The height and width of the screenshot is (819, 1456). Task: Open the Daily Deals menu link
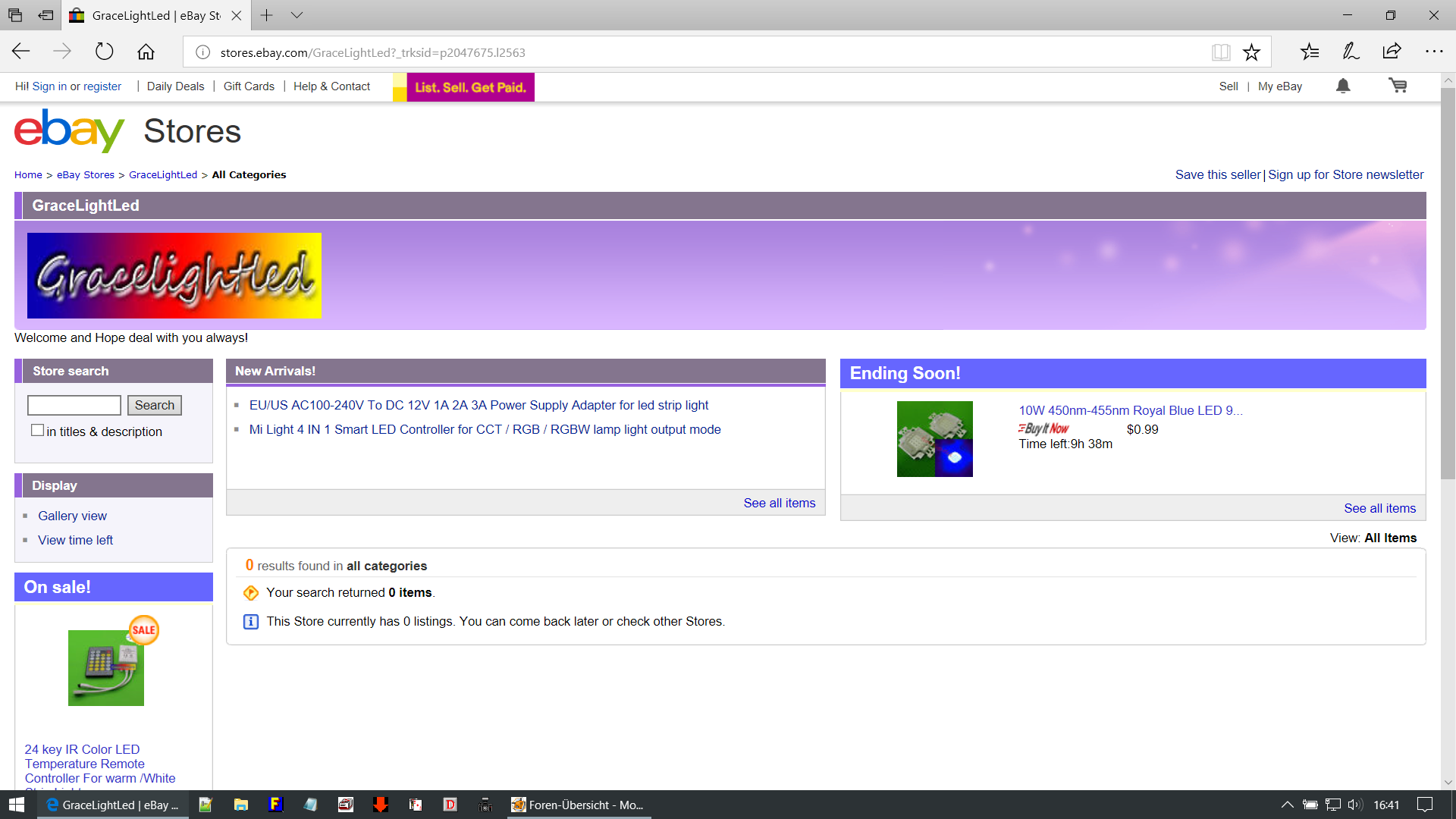coord(175,86)
